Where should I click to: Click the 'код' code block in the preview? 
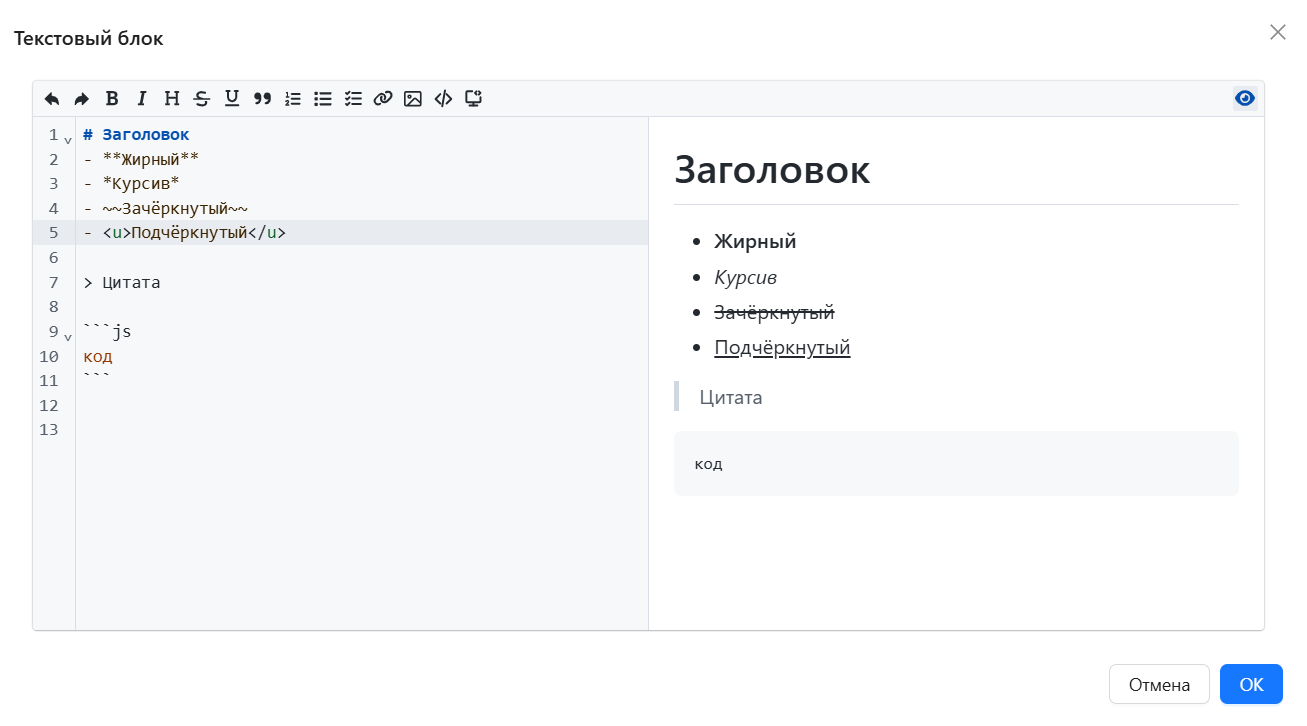point(956,463)
